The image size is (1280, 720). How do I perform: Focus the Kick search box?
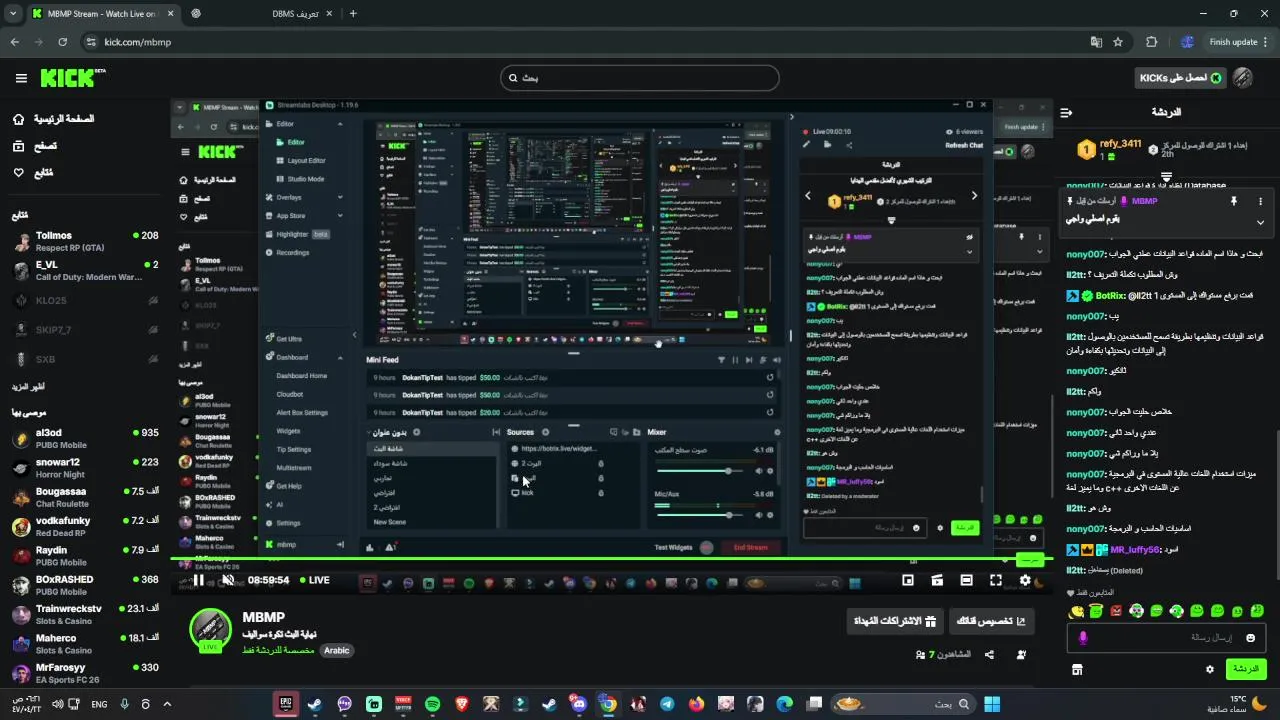pyautogui.click(x=640, y=78)
